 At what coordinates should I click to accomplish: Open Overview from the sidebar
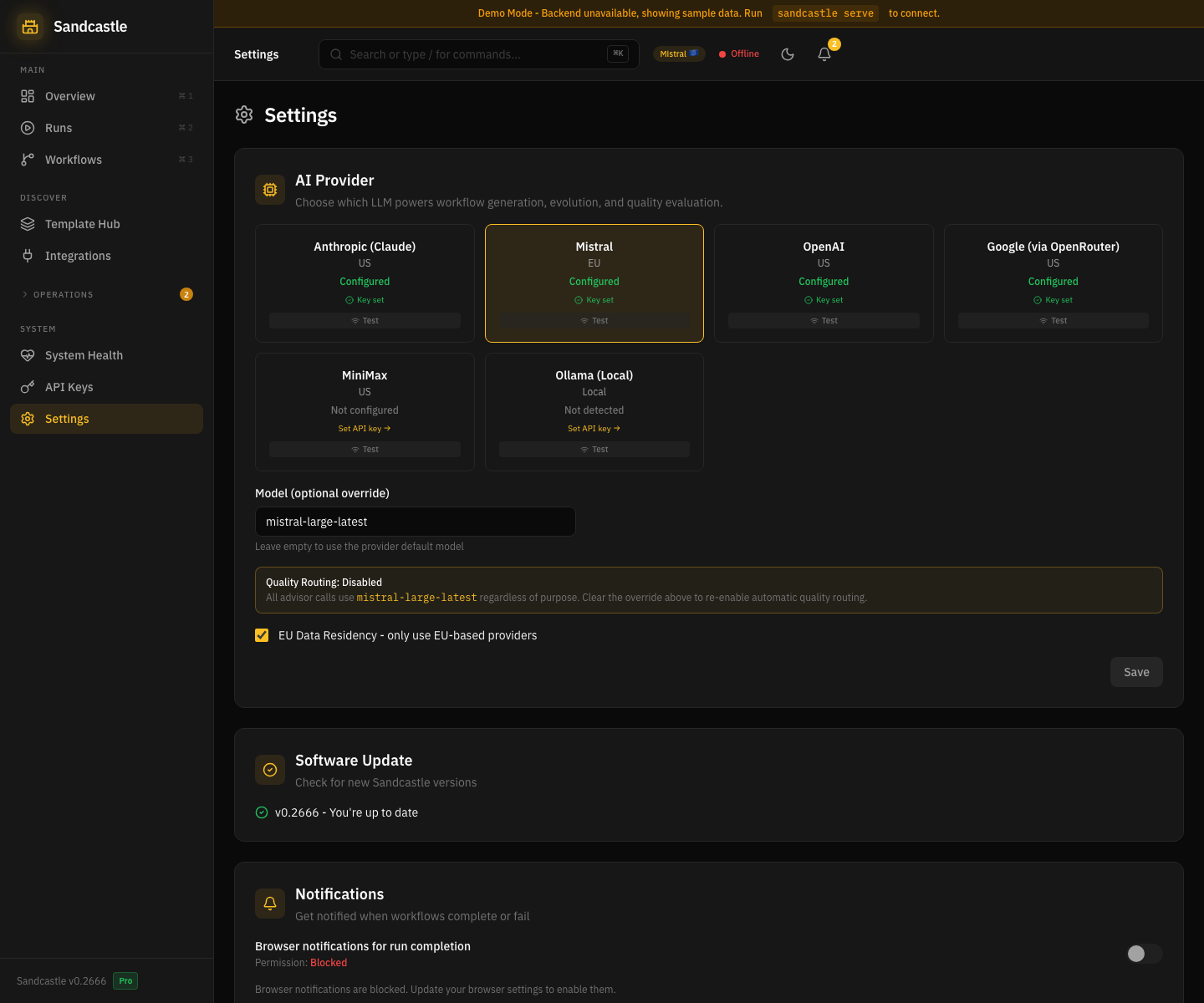click(106, 96)
